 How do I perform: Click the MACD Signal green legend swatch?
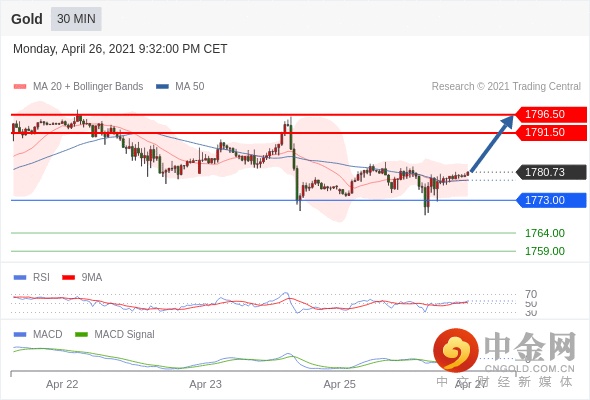[81, 334]
